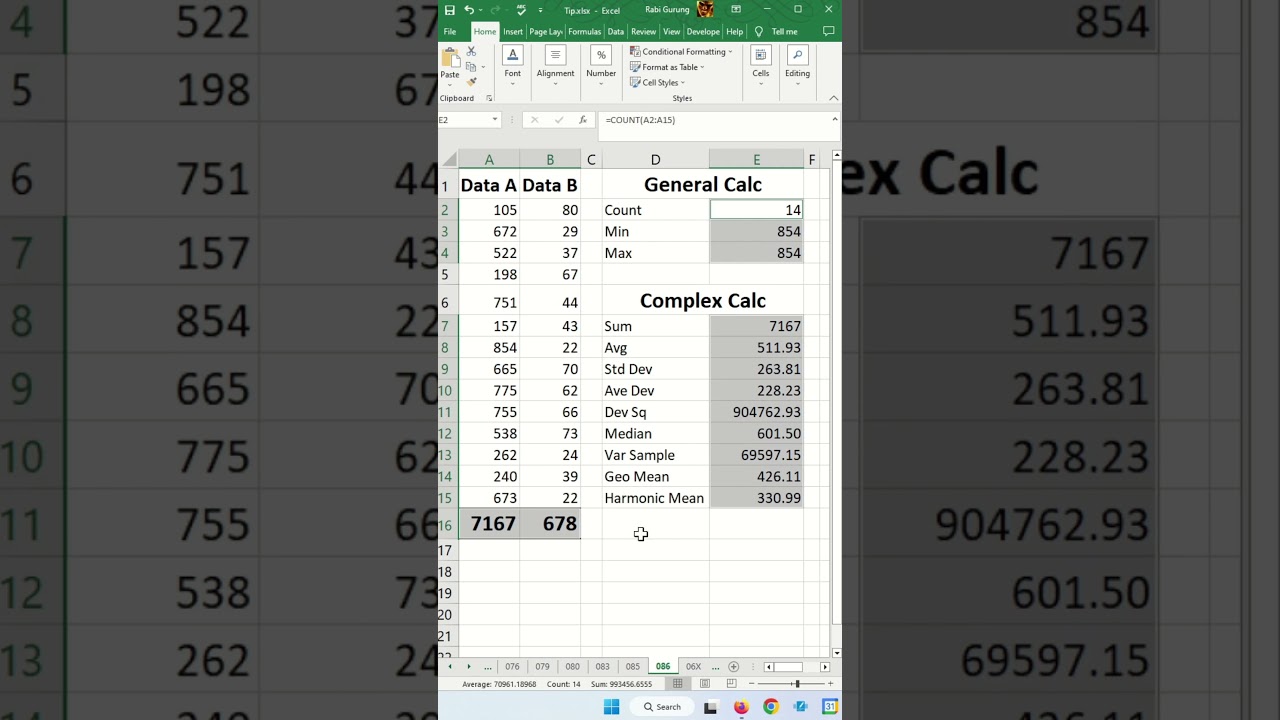Open the File menu
Screen dimensions: 1280x720
tap(450, 32)
